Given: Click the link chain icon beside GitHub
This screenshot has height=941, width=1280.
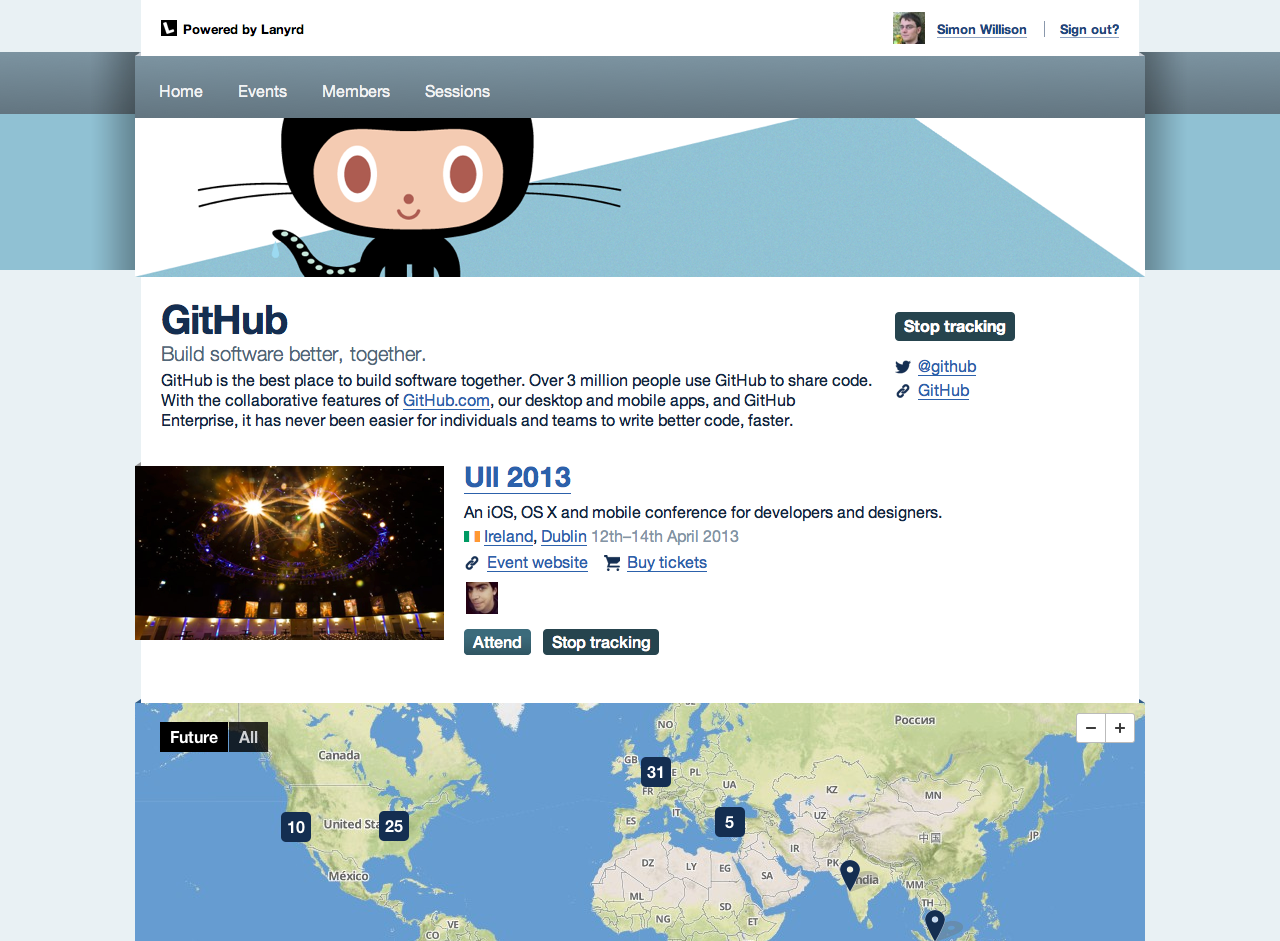Looking at the screenshot, I should coord(903,391).
